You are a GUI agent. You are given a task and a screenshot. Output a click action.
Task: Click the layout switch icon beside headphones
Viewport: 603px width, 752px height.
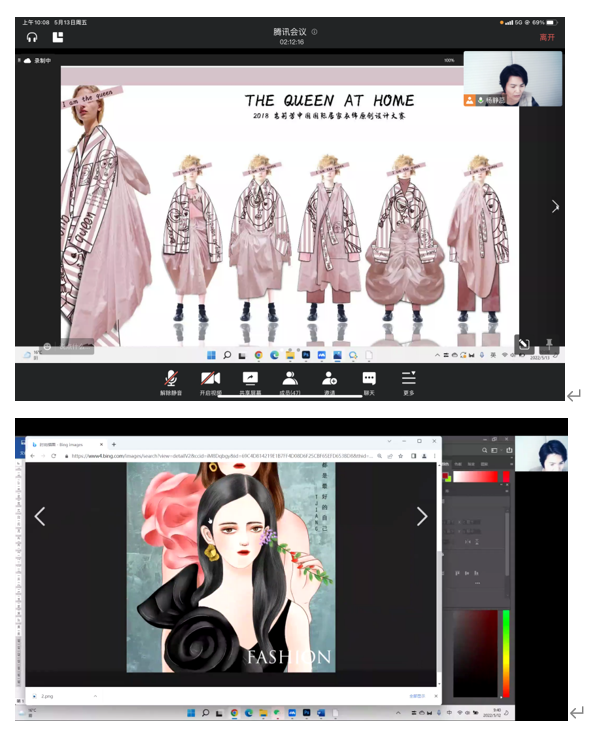click(x=58, y=37)
